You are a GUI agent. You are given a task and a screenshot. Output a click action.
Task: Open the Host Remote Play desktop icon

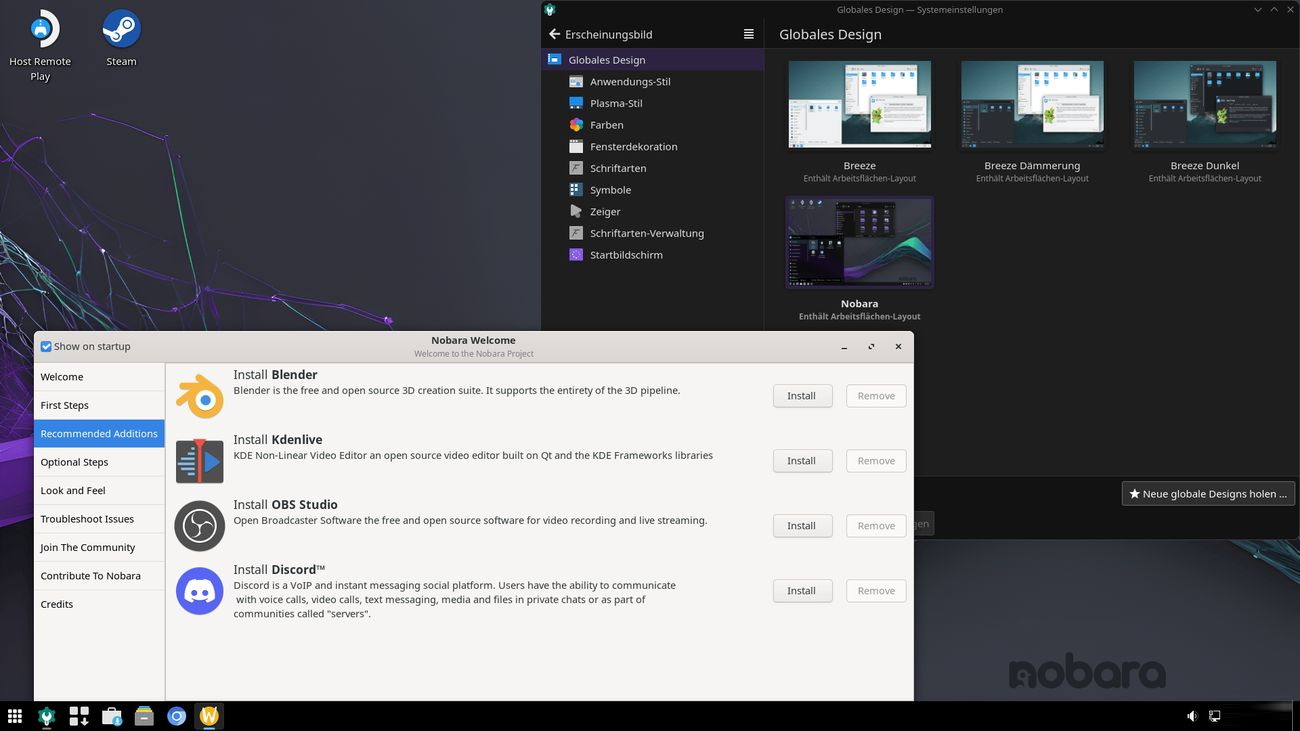pos(40,47)
